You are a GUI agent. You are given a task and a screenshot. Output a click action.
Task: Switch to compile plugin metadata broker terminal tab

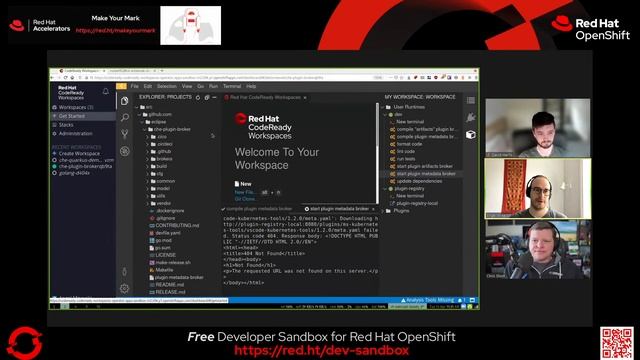click(x=257, y=209)
